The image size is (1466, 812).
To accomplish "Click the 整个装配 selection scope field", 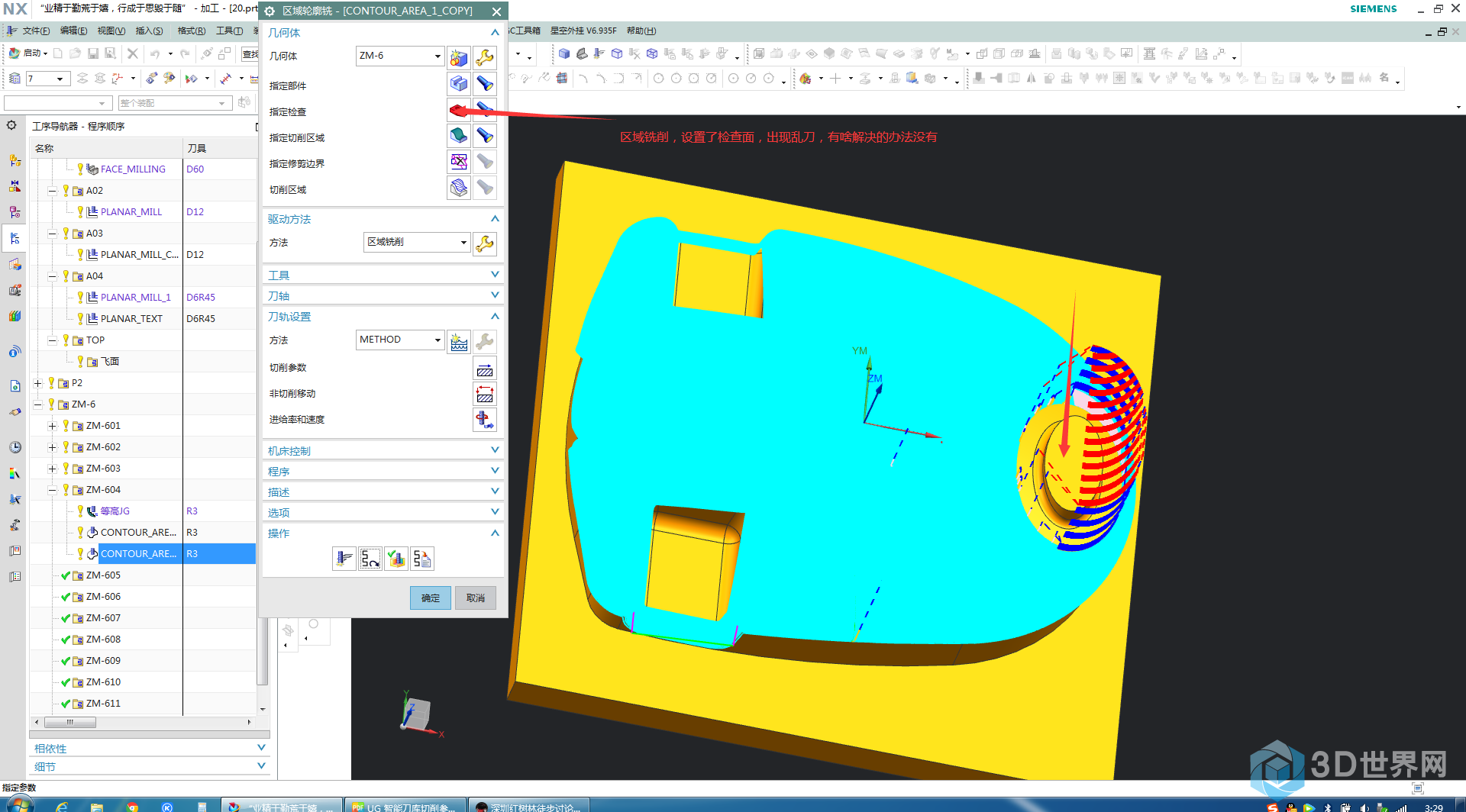I will point(175,102).
